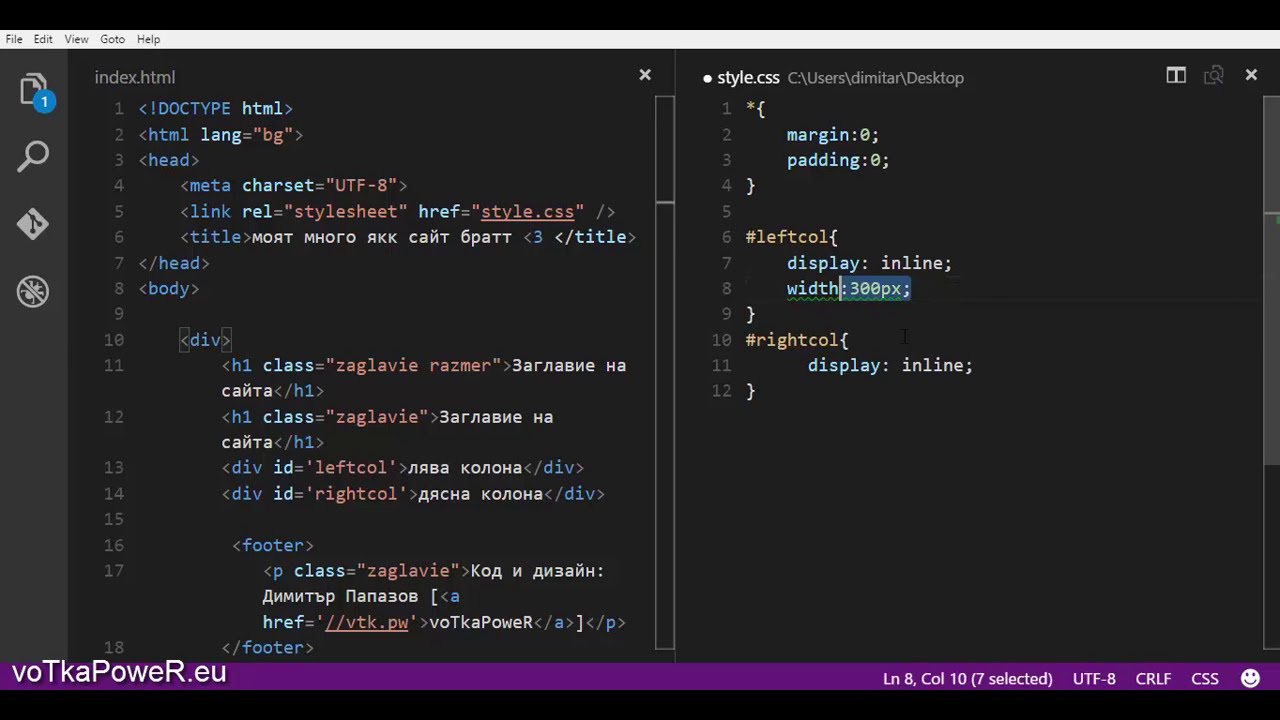The height and width of the screenshot is (720, 1280).
Task: Click the "<html lang="bg">" line
Action: tap(221, 134)
